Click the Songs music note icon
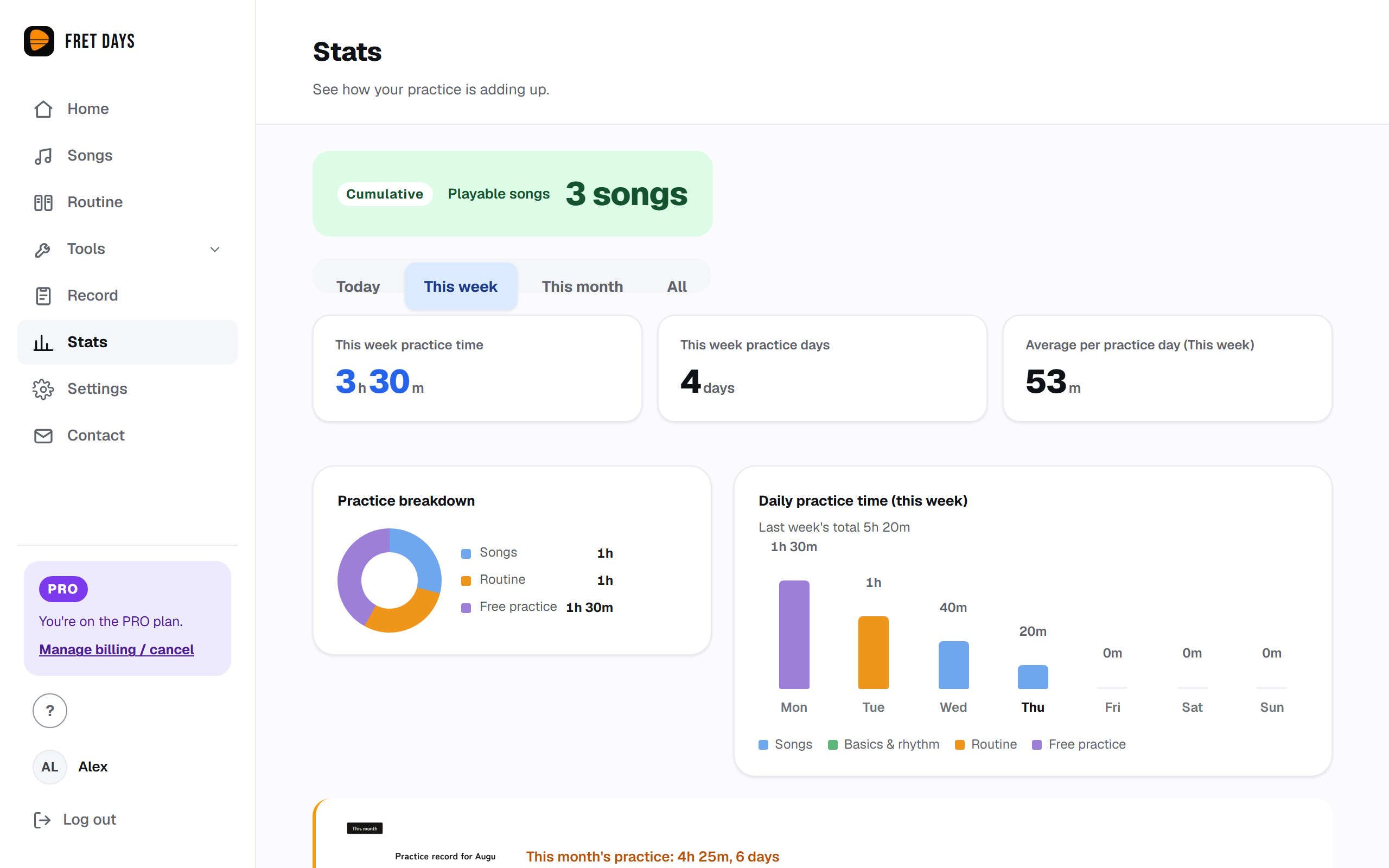This screenshot has height=868, width=1389. click(x=43, y=156)
